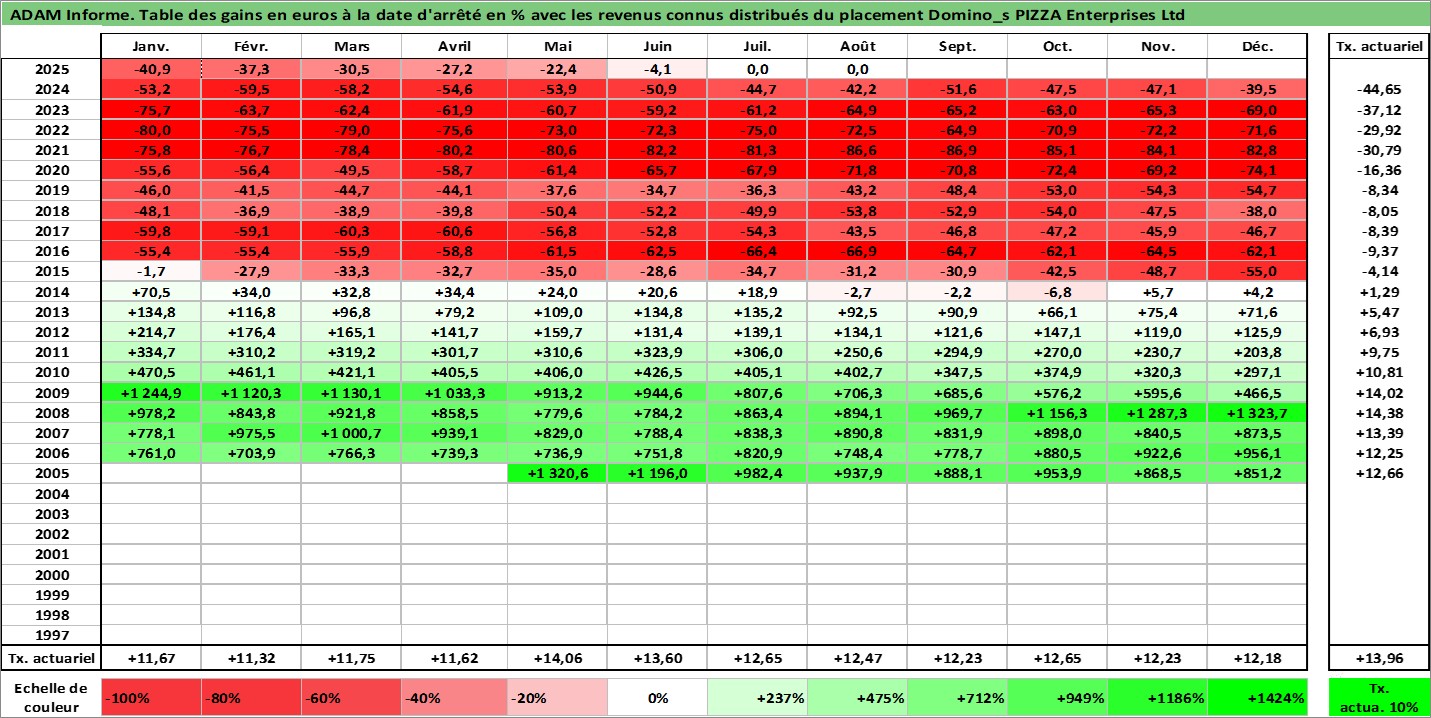Click cell '-40,9' for January 2025
This screenshot has width=1431, height=718.
coord(151,69)
